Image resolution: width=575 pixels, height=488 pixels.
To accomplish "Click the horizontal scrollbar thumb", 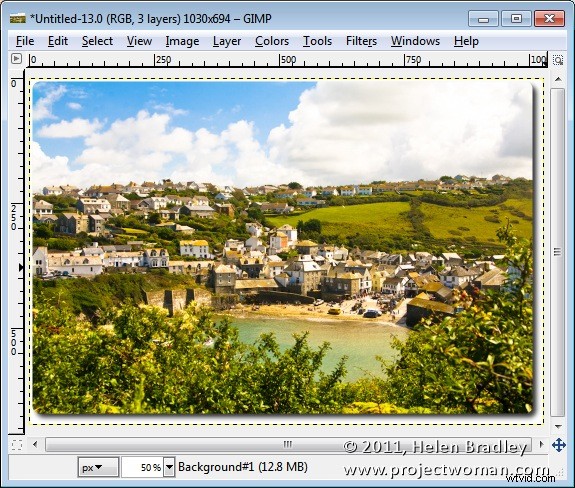I will [x=288, y=445].
